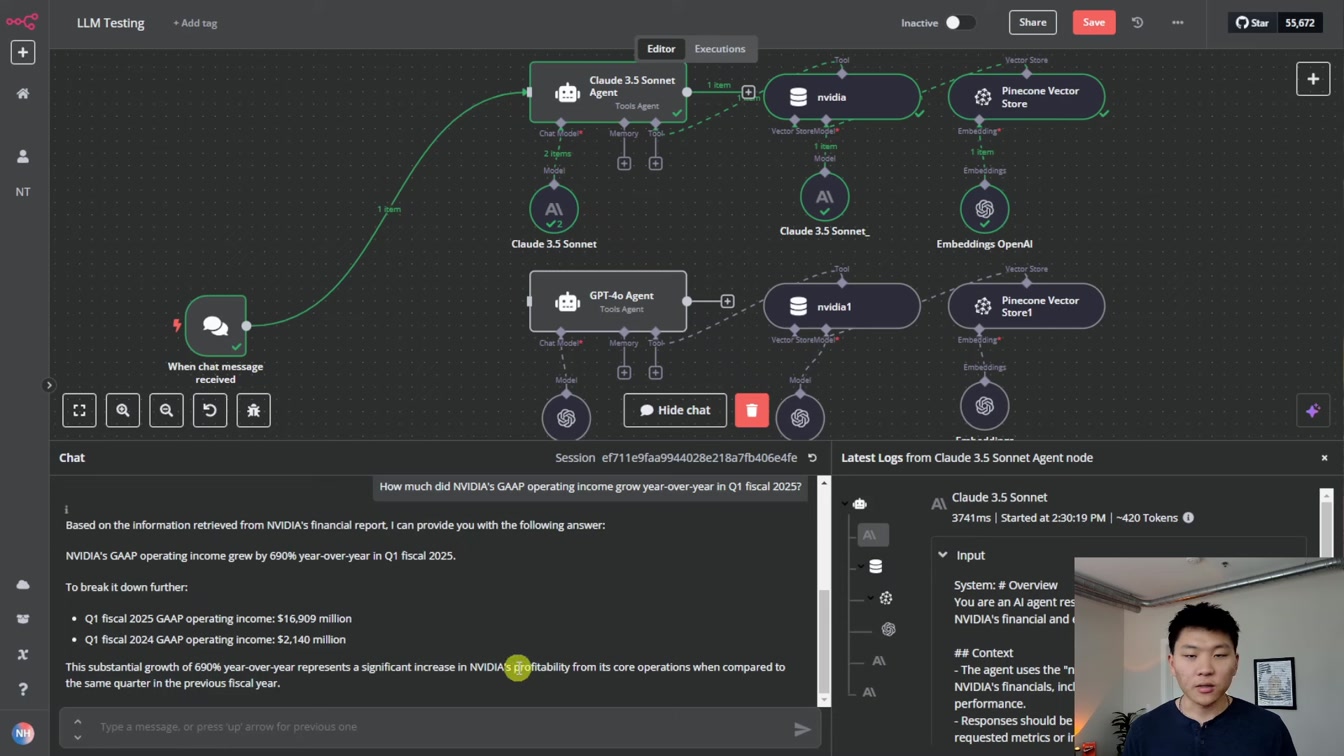Collapse the Pinecone log tree item

870,598
